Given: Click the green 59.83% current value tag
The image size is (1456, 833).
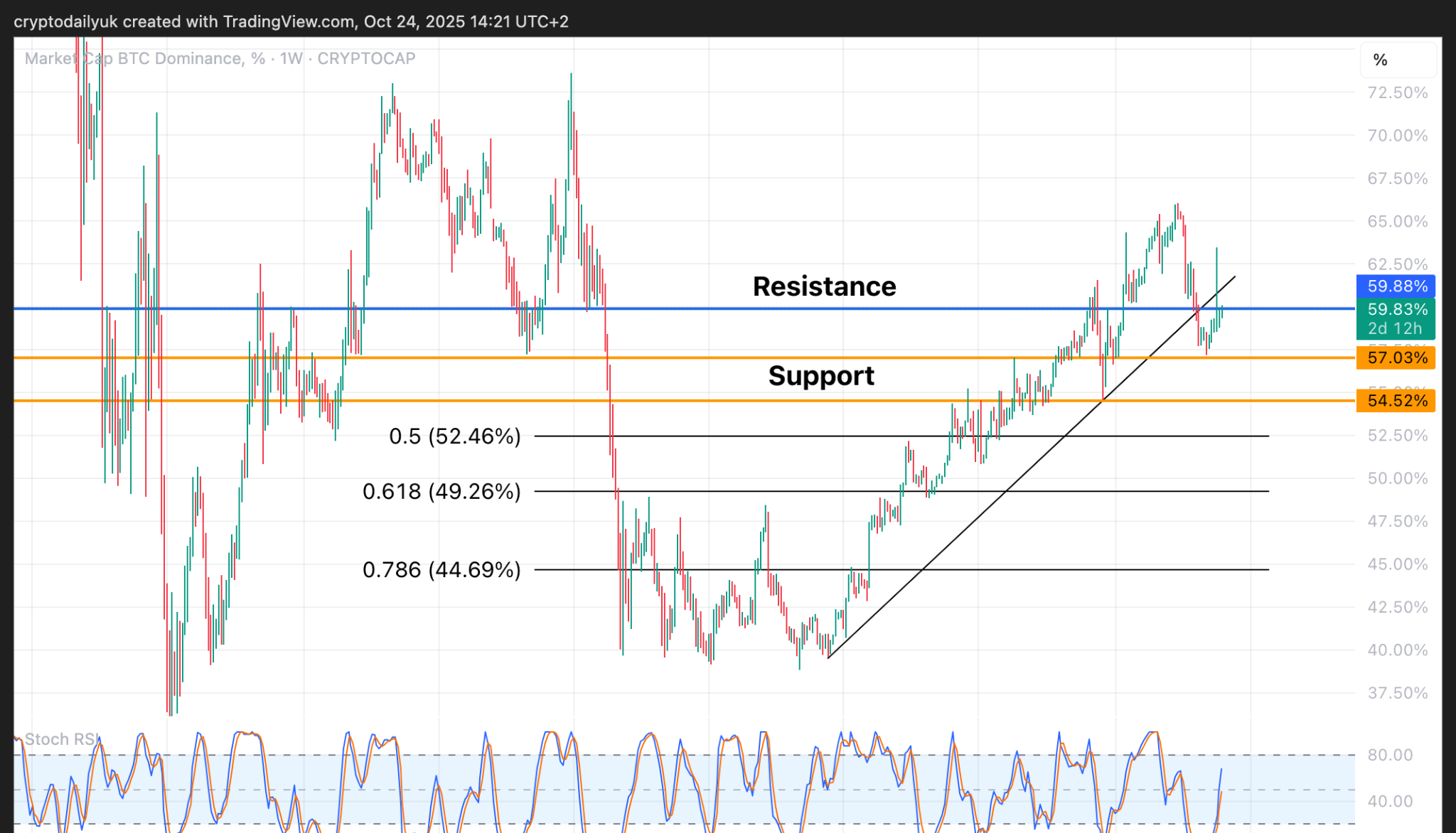Looking at the screenshot, I should pos(1396,309).
